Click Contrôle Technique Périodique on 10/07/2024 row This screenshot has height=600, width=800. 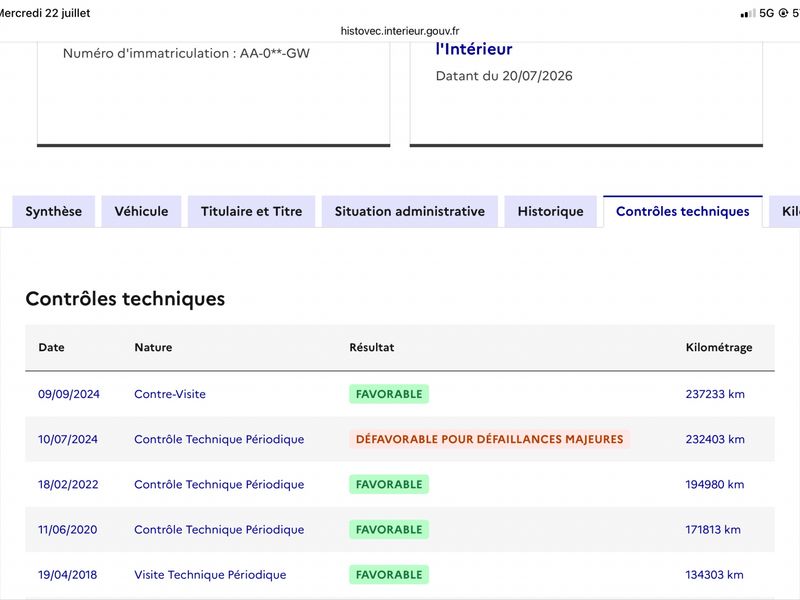point(219,439)
